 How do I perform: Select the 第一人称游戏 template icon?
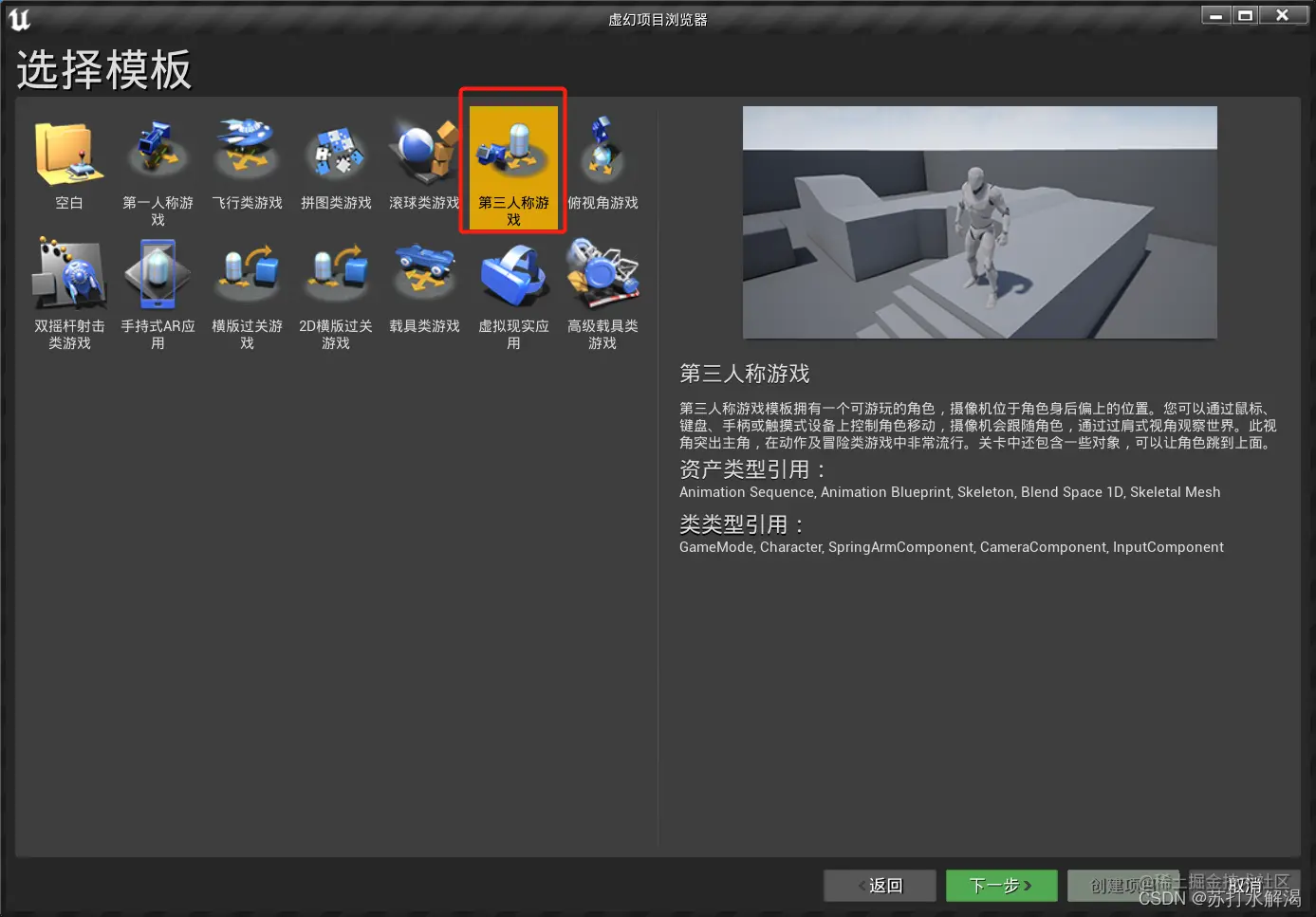158,152
